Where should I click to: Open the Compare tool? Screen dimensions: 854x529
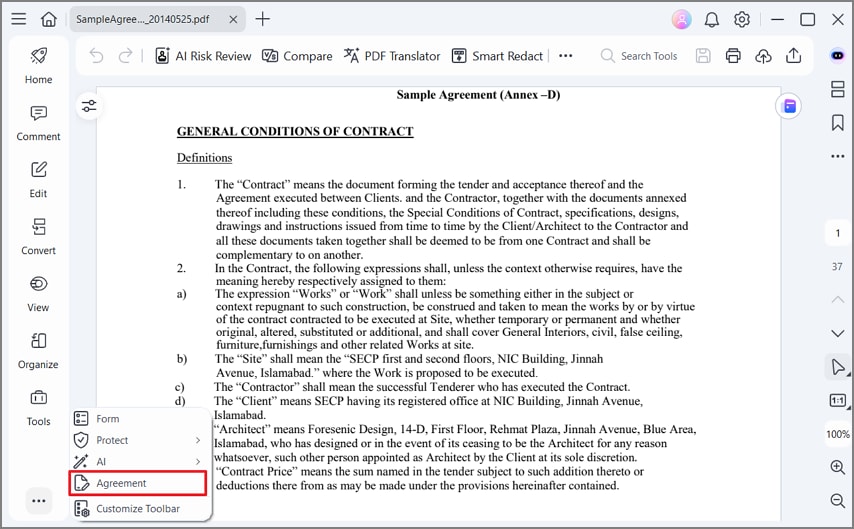pyautogui.click(x=297, y=56)
